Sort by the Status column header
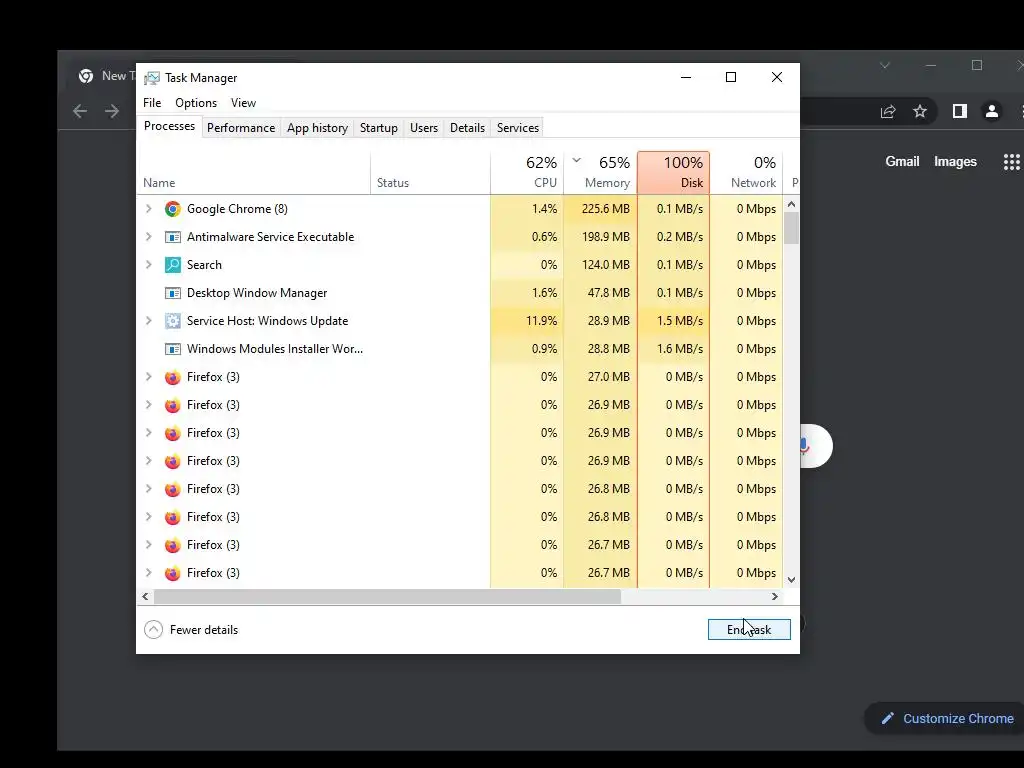Viewport: 1024px width, 768px height. 430,173
